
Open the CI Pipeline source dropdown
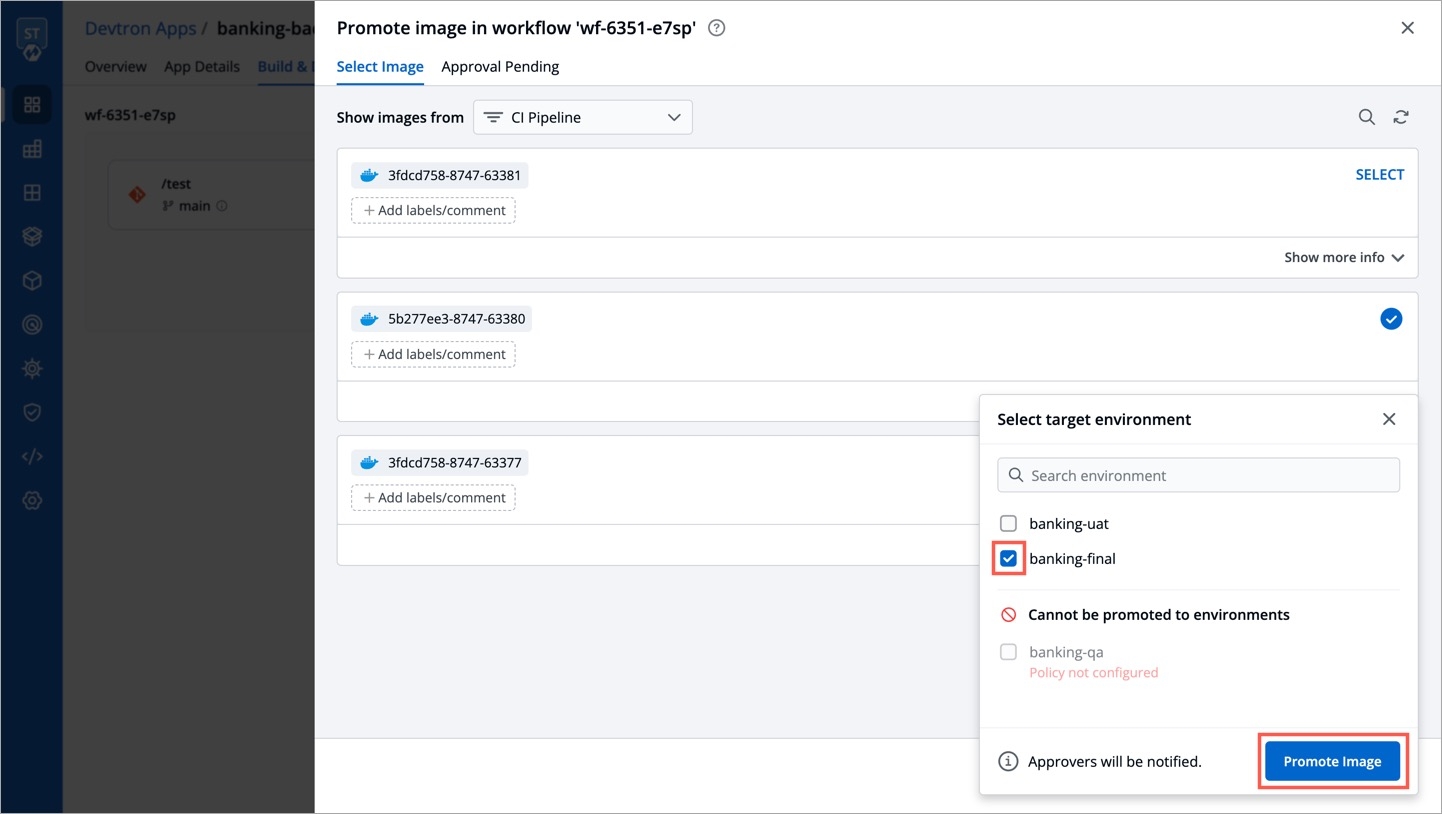pos(583,118)
